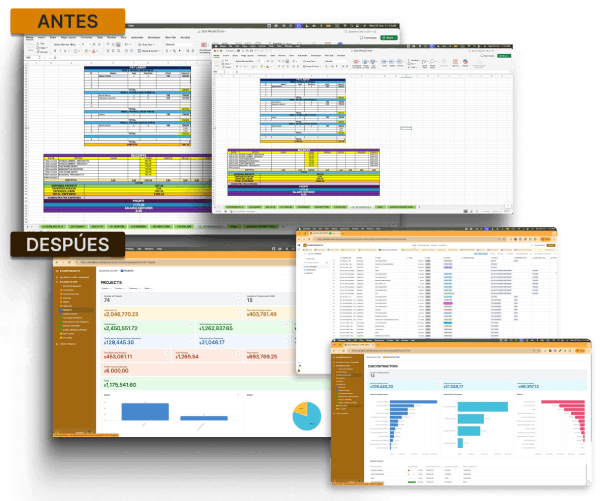Expand the 2,046,770.23 card
This screenshot has width=600, height=501.
point(238,310)
